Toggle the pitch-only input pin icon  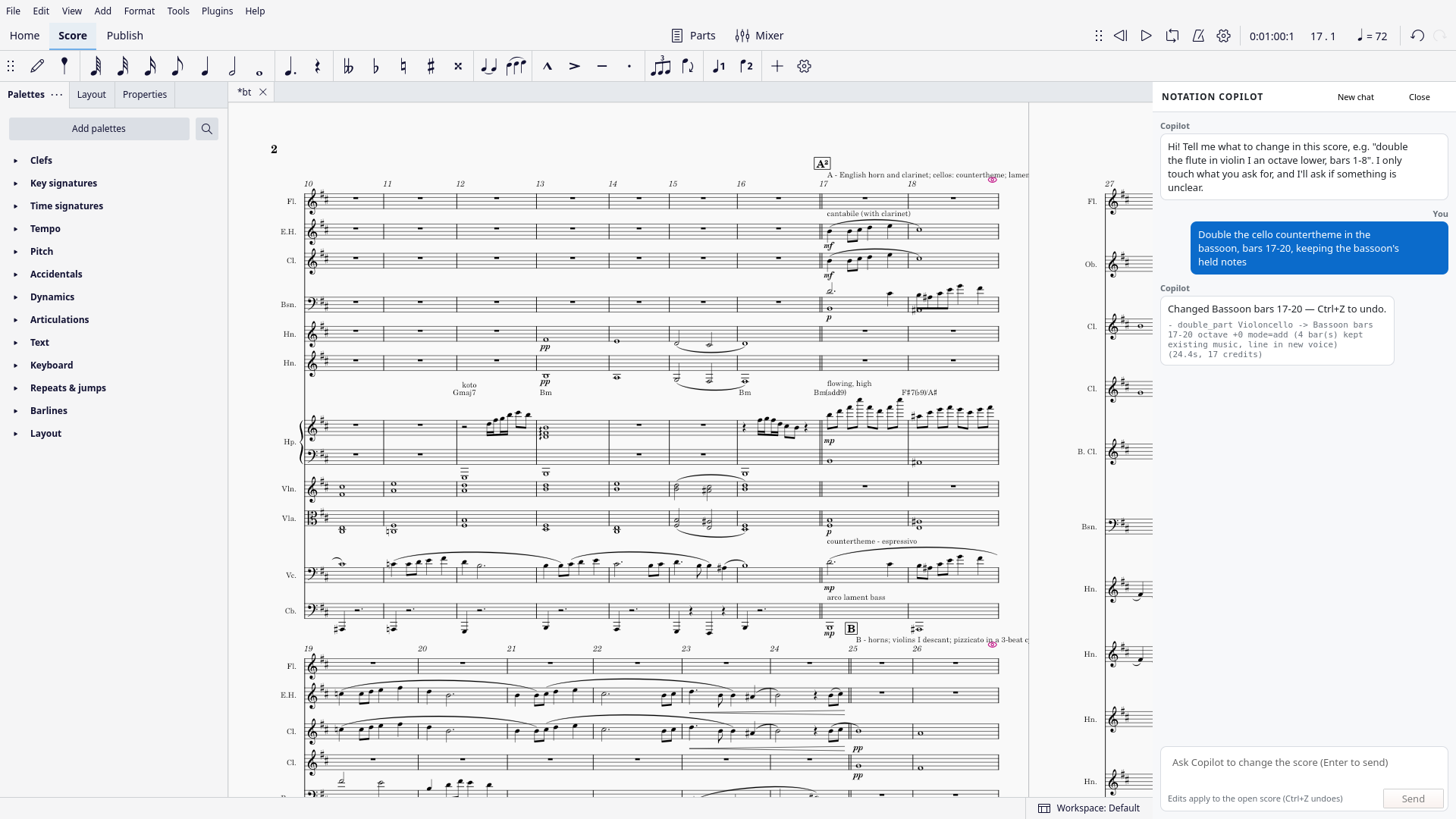pos(64,67)
